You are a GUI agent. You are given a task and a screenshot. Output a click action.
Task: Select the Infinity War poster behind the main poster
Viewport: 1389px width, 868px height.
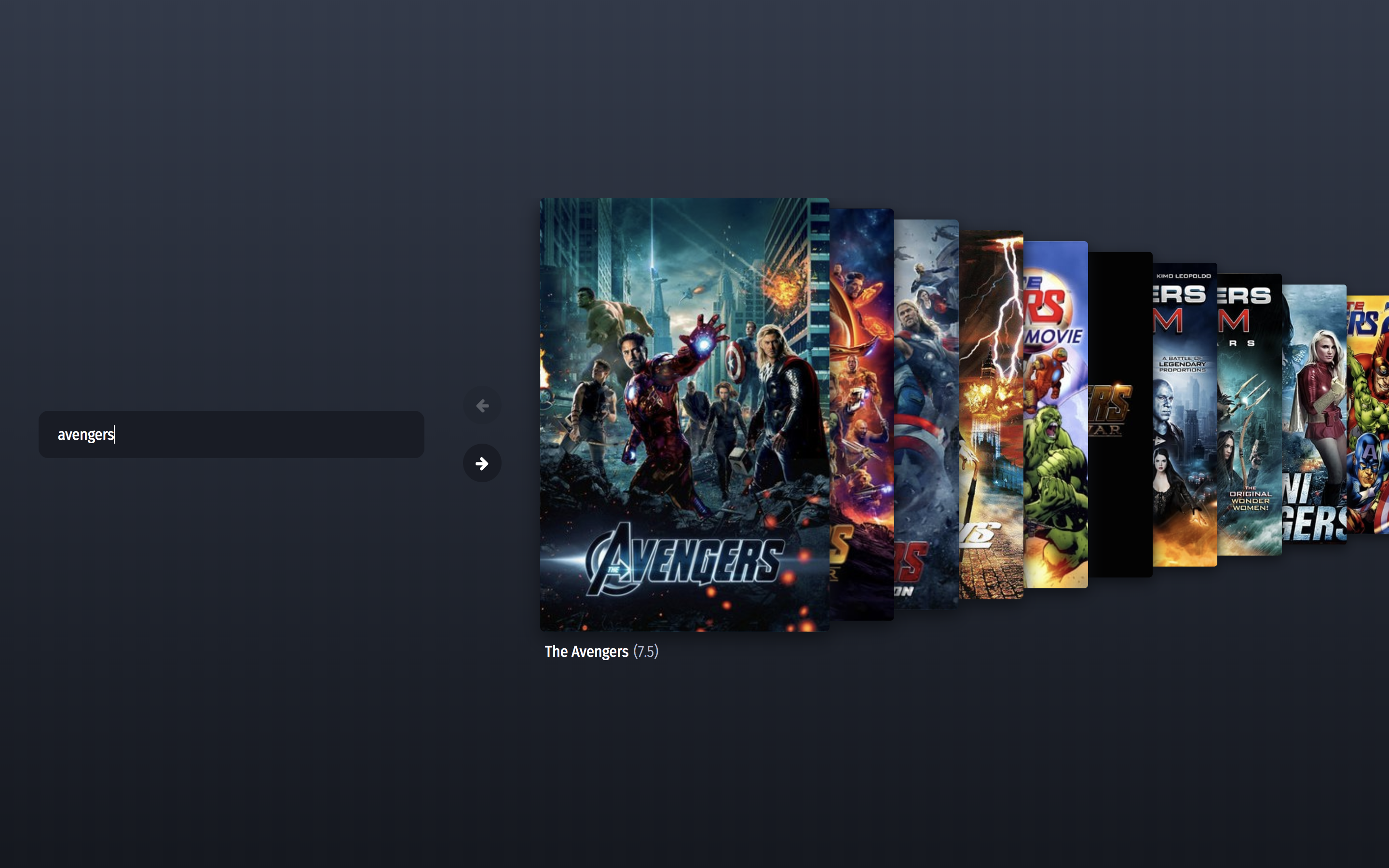pos(861,413)
